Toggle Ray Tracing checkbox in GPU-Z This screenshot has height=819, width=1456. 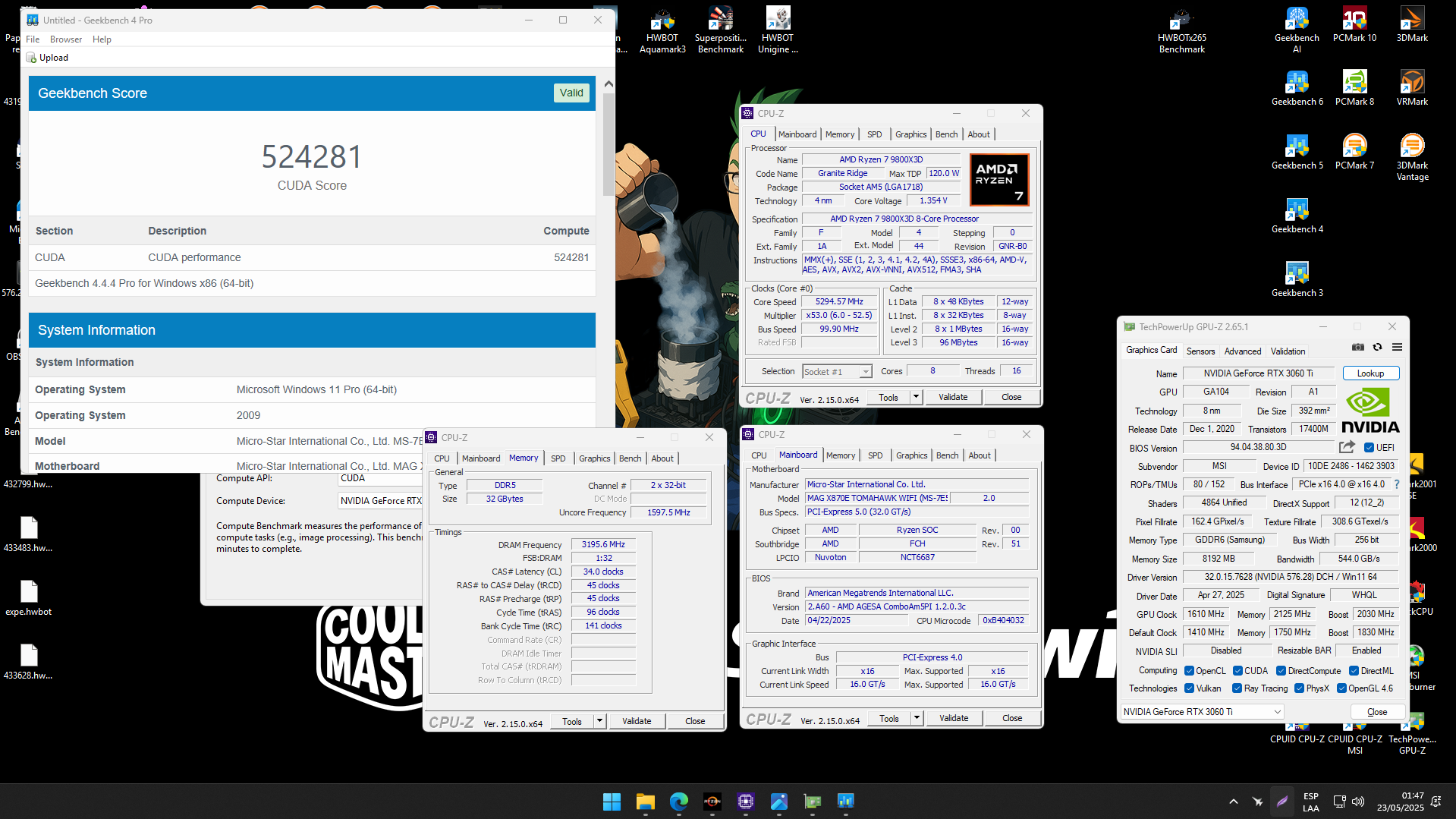pos(1237,688)
